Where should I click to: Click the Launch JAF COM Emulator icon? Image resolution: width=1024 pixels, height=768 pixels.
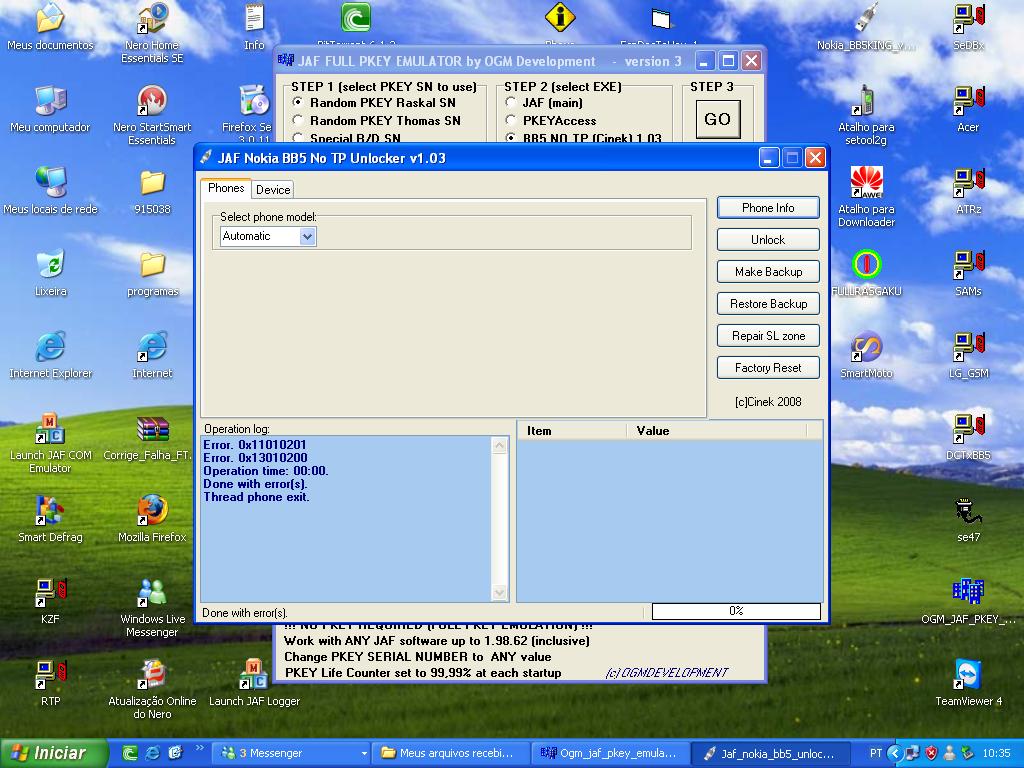(50, 443)
